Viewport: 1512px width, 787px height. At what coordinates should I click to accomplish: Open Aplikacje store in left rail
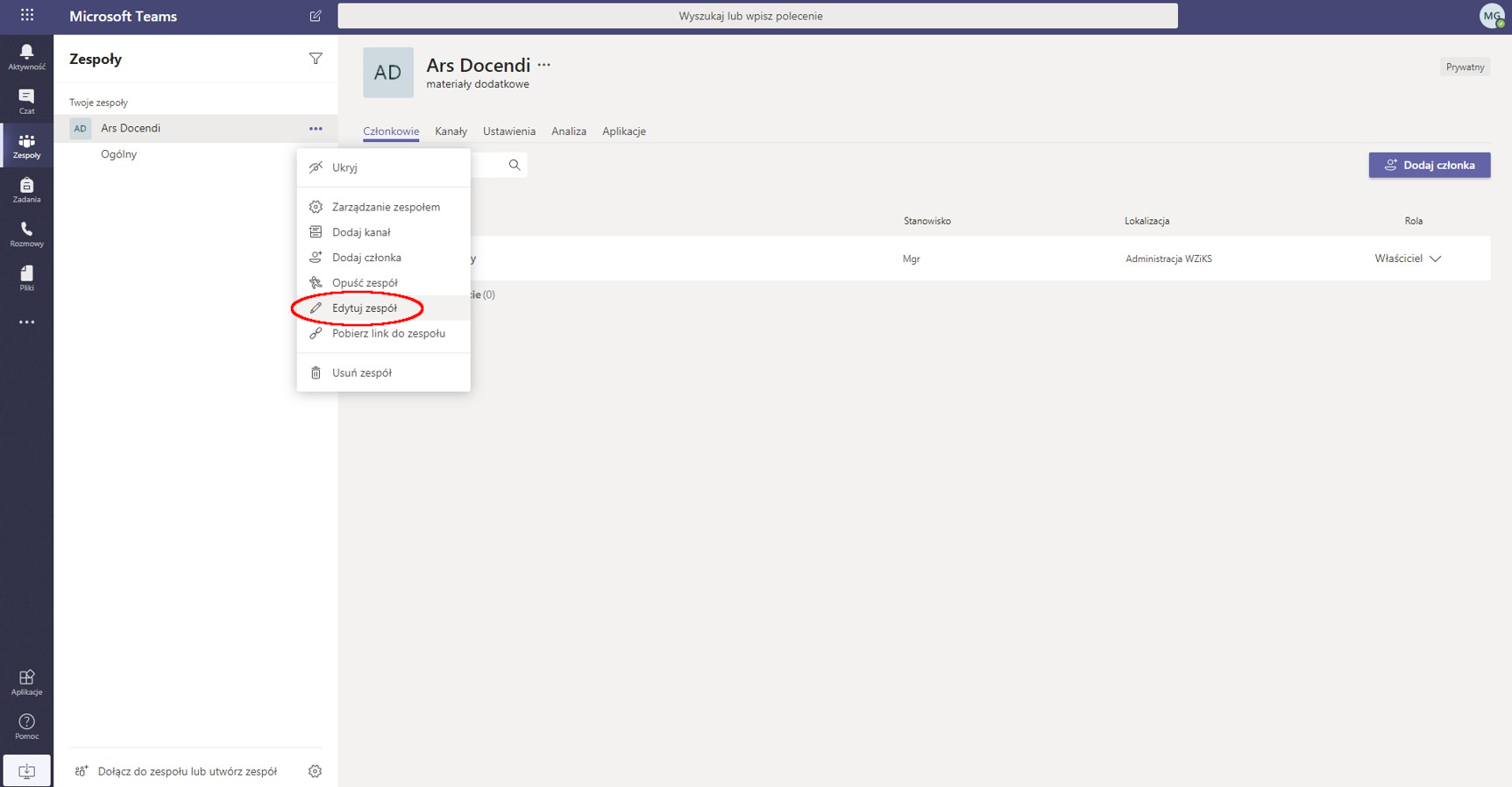pos(26,683)
